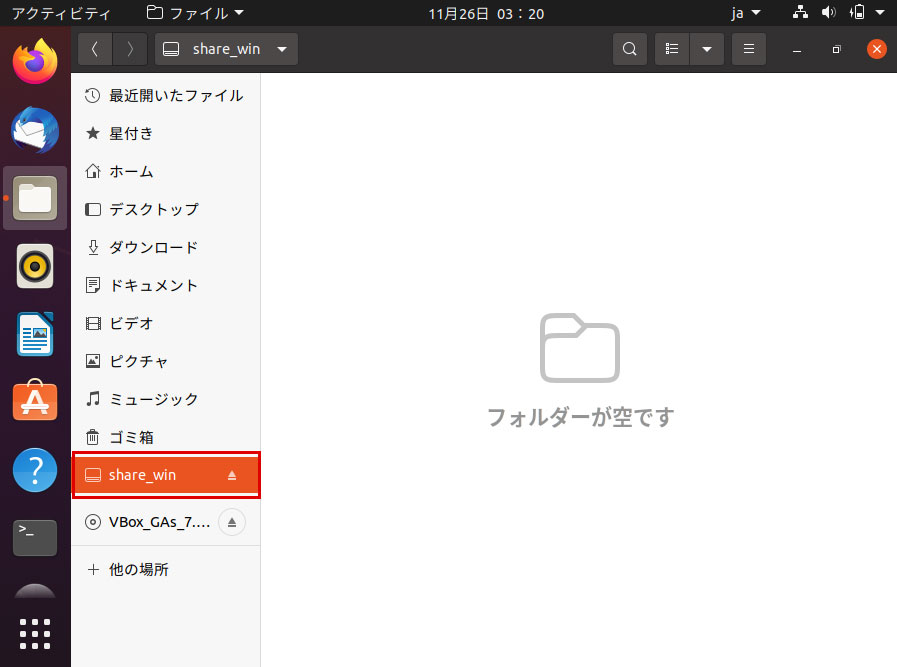Go forward with the right arrow

130,49
